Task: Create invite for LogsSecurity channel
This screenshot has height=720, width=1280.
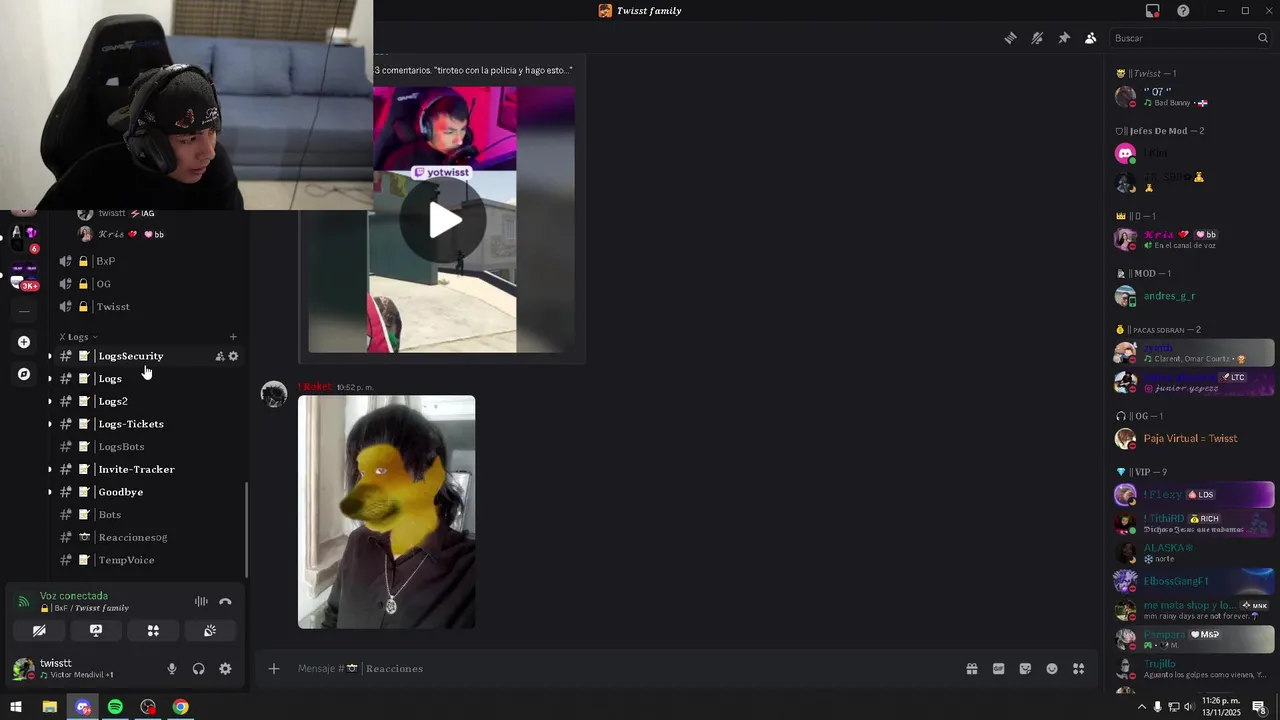Action: coord(220,356)
